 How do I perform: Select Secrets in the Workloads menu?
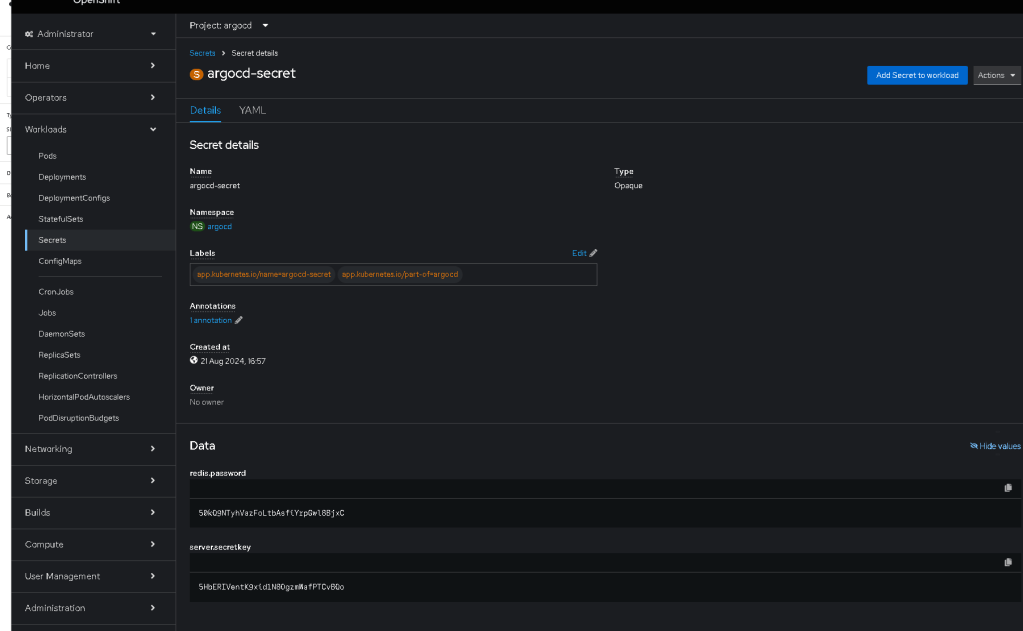(x=52, y=240)
